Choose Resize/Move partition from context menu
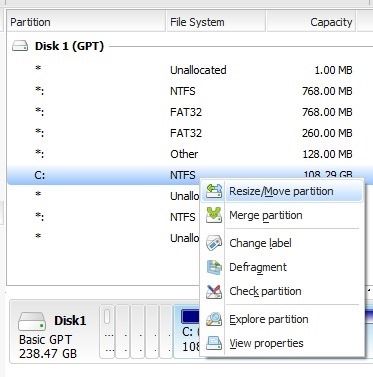This screenshot has height=377, width=373. [x=282, y=191]
